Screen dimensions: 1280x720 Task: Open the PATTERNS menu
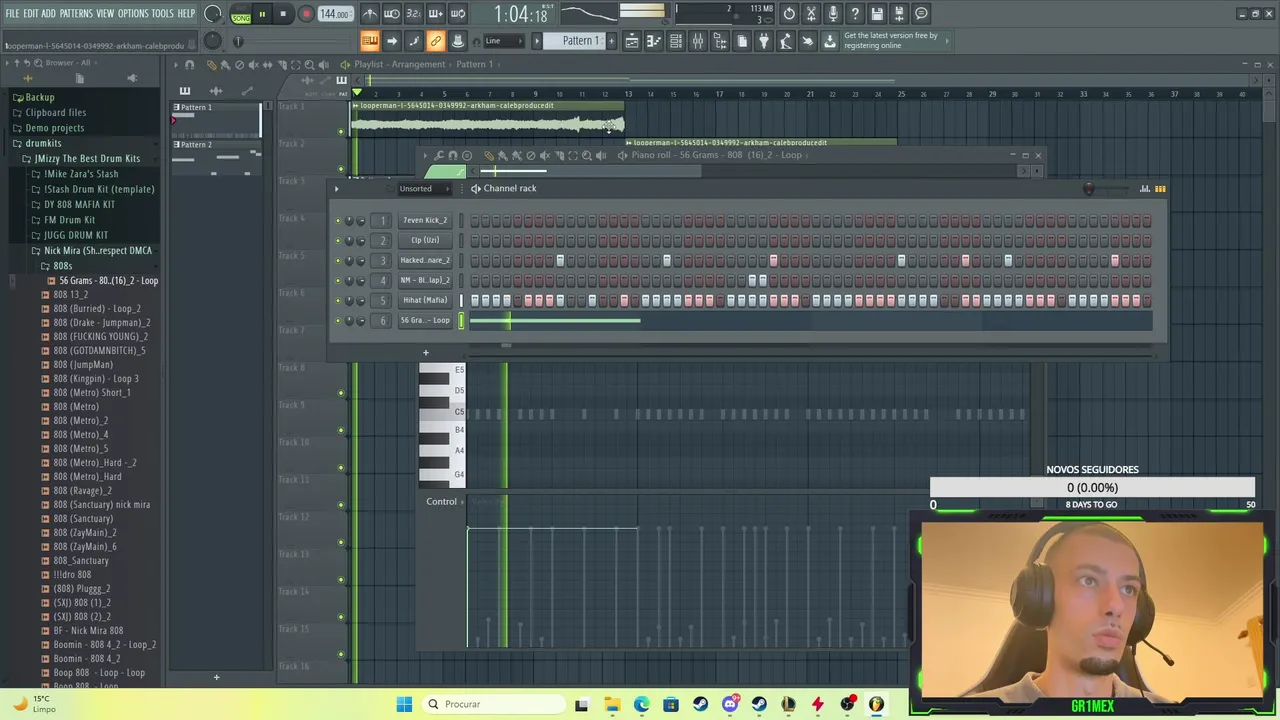pos(76,13)
